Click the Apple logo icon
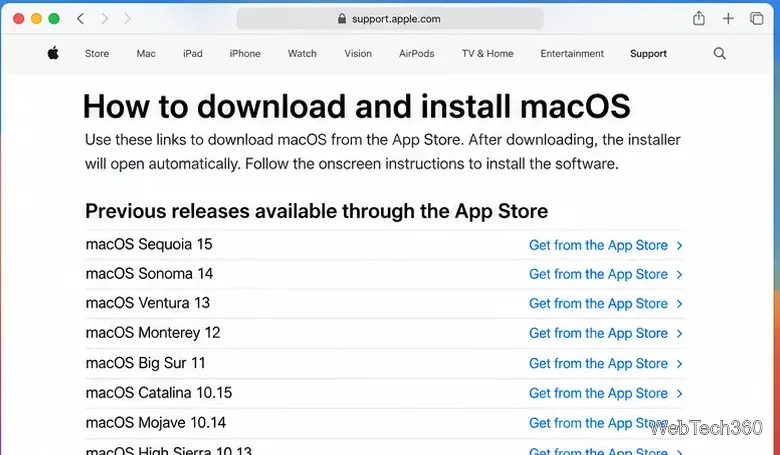 (x=53, y=53)
